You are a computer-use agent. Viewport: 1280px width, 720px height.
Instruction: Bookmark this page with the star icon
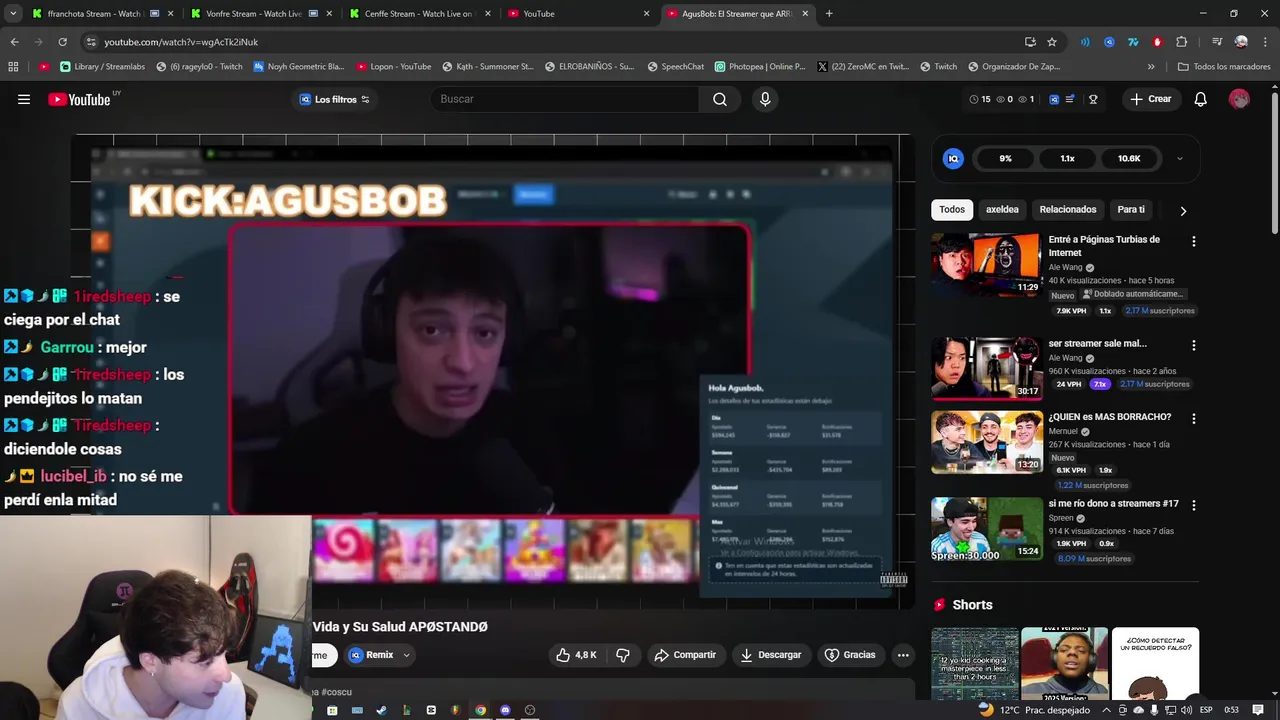coord(1052,42)
